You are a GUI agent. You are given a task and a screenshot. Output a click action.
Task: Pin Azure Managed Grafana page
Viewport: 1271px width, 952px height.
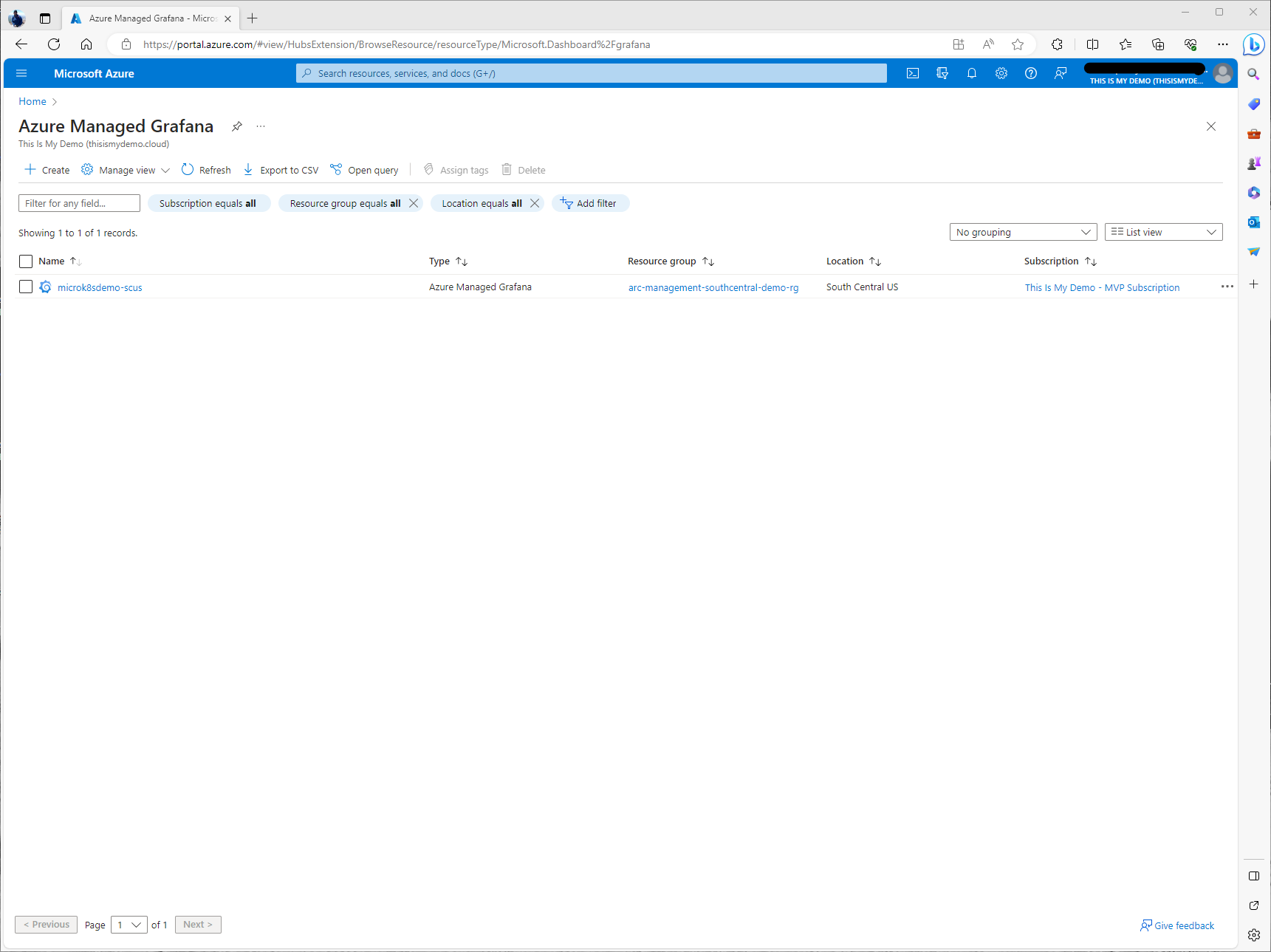click(x=237, y=126)
